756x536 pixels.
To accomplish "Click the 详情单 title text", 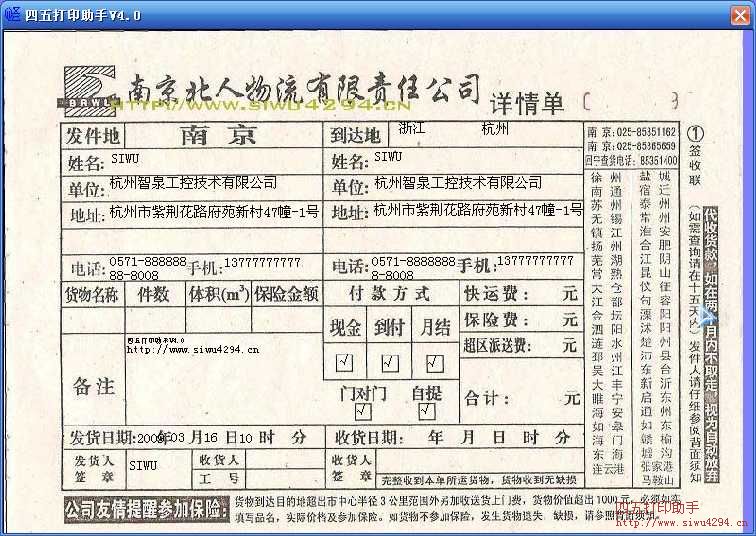I will click(x=526, y=104).
